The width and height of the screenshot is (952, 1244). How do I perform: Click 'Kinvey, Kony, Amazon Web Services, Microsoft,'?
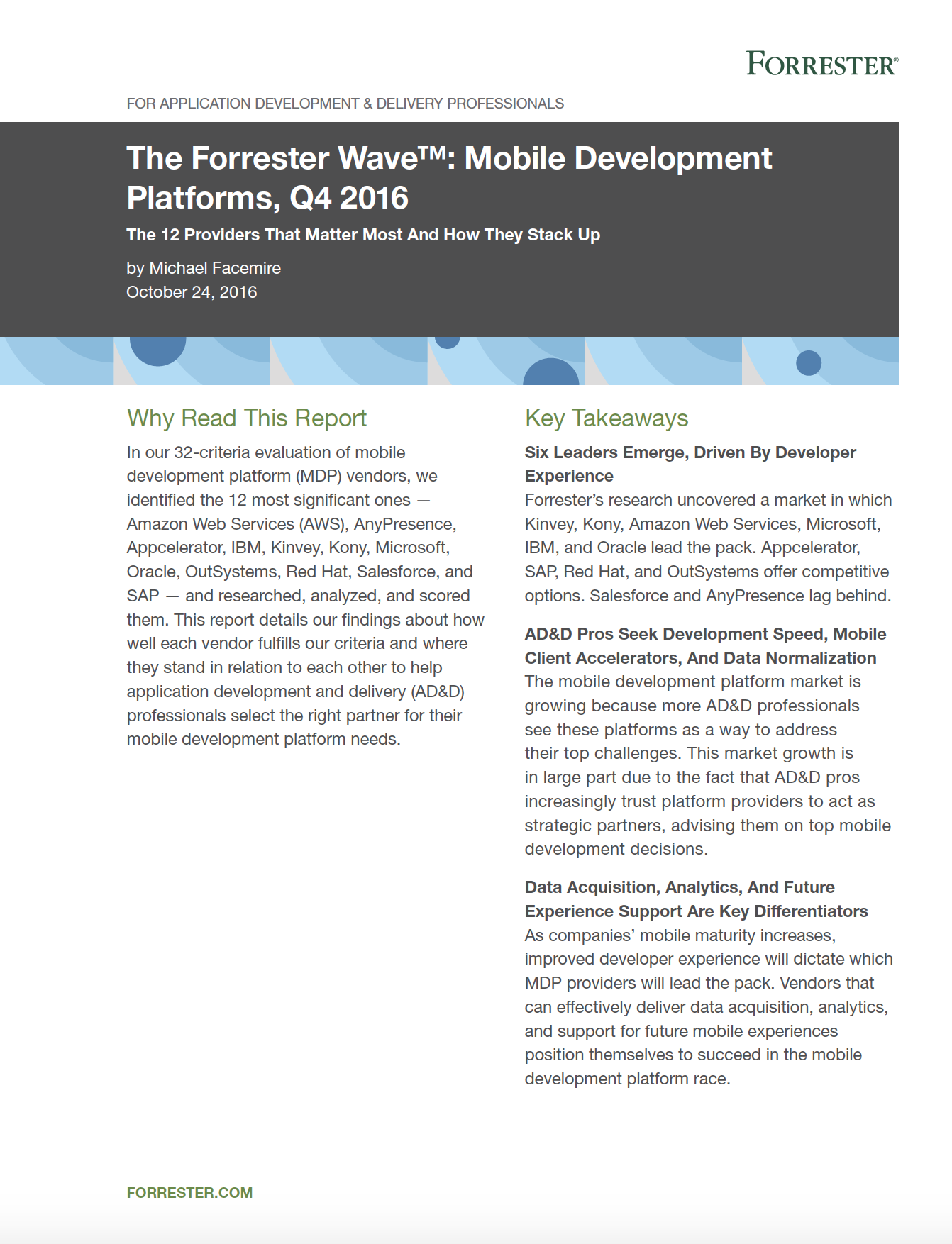(x=703, y=524)
